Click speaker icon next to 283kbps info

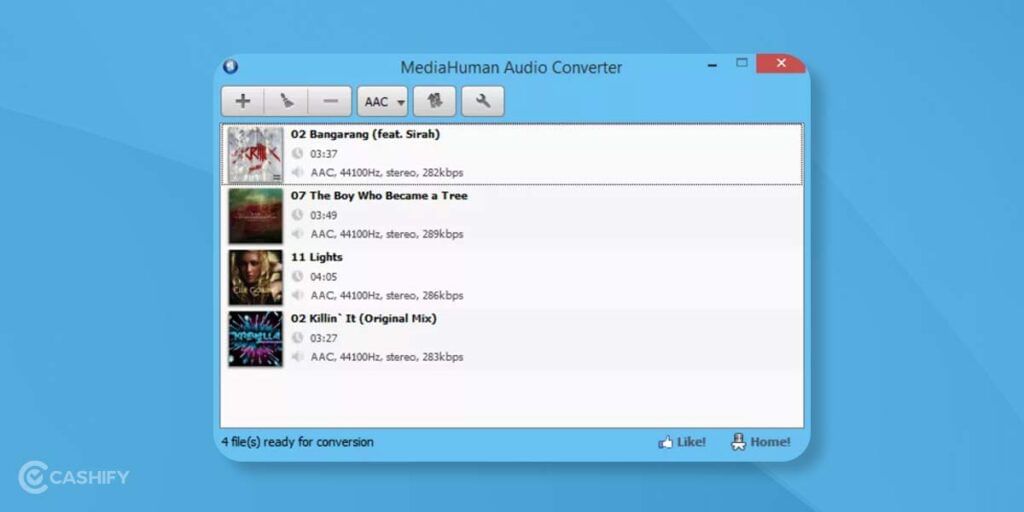(x=298, y=357)
